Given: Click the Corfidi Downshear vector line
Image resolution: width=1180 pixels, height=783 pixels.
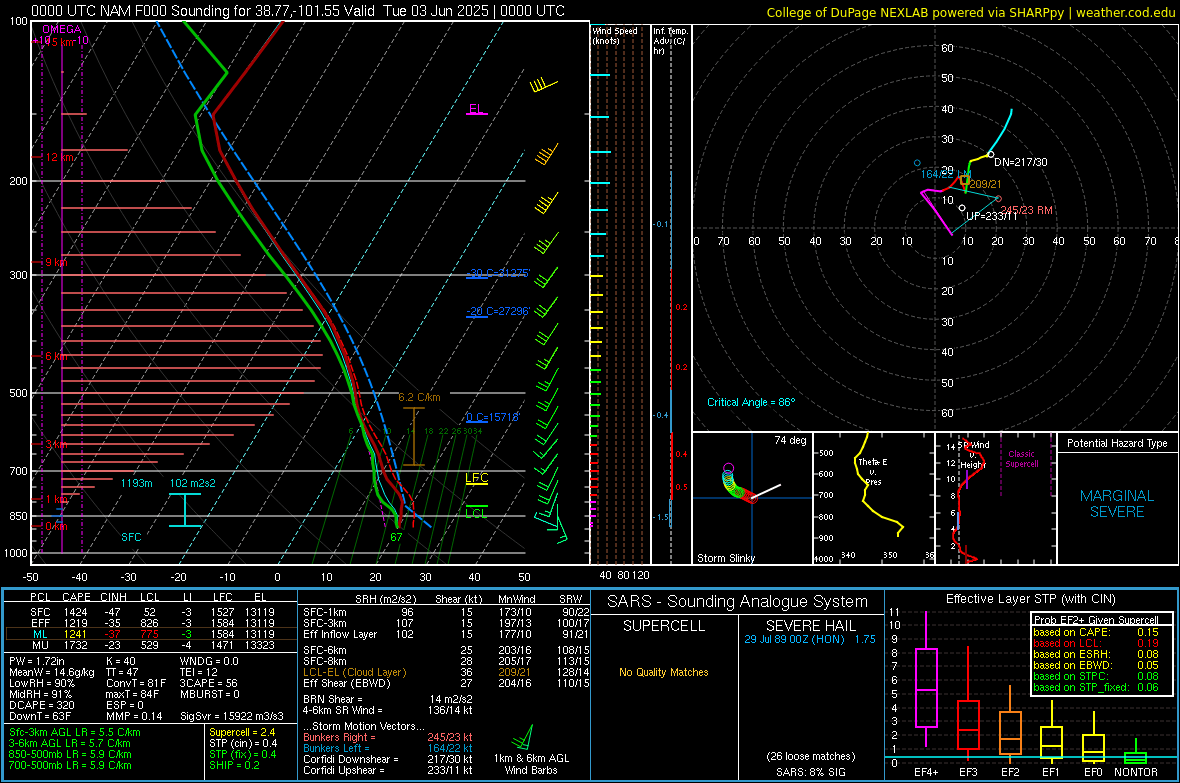Looking at the screenshot, I should coord(388,759).
